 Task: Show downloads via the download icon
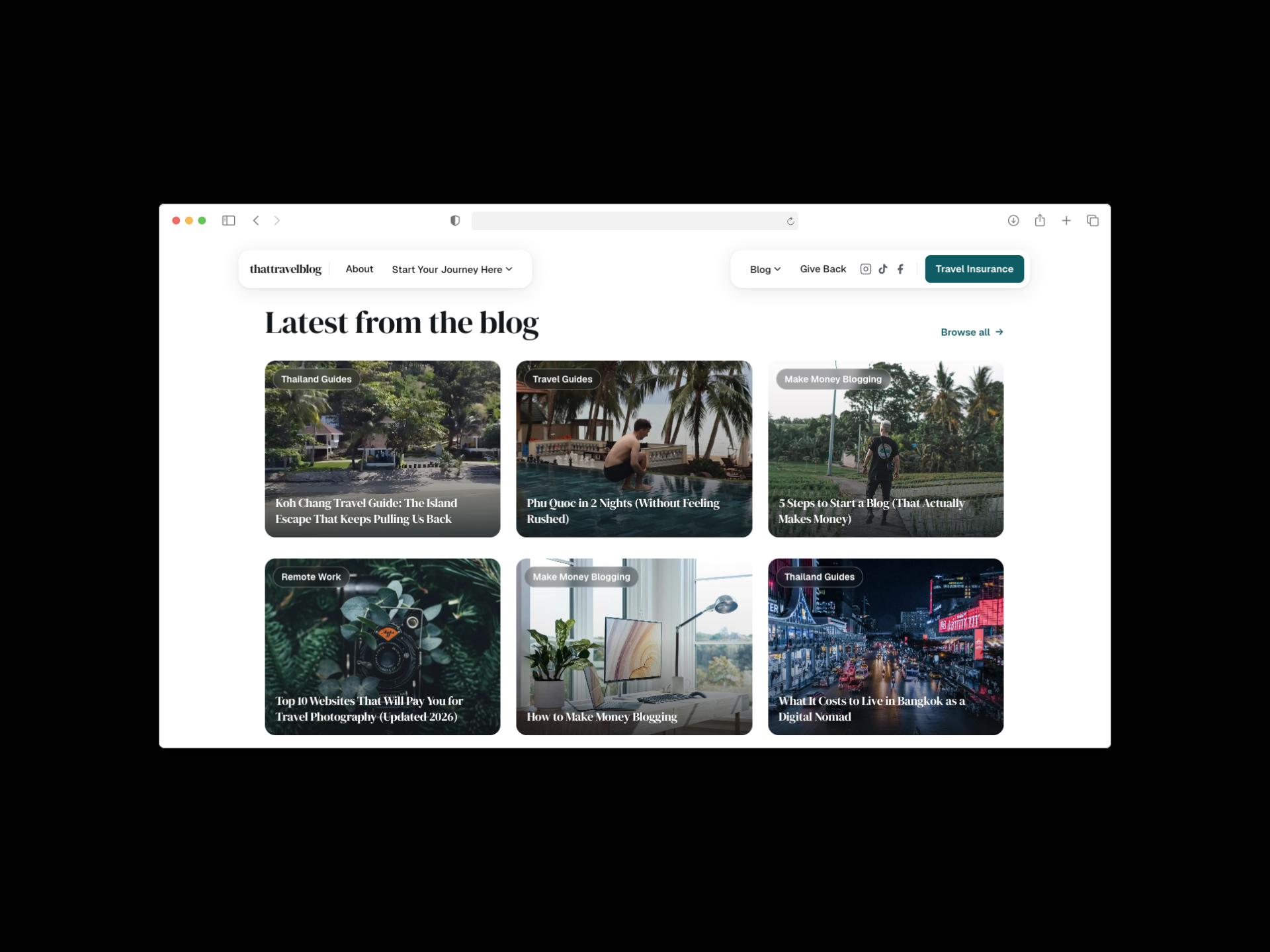click(x=1013, y=220)
